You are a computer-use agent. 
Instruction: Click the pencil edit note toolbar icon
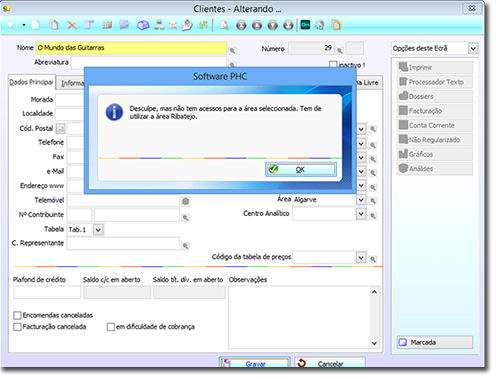coord(187,25)
